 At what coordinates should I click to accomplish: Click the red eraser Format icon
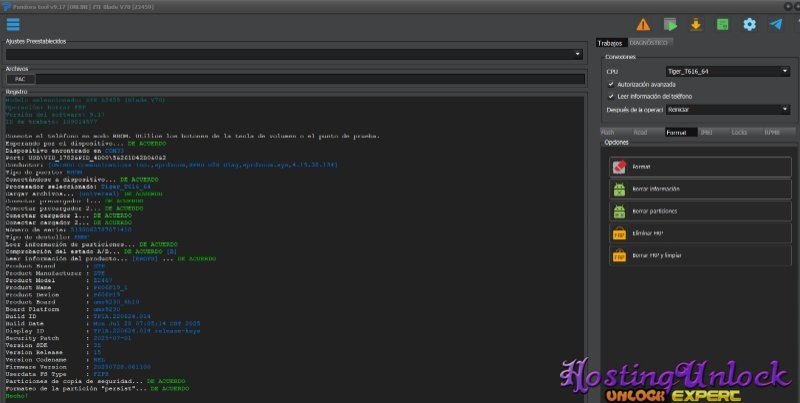pyautogui.click(x=619, y=166)
